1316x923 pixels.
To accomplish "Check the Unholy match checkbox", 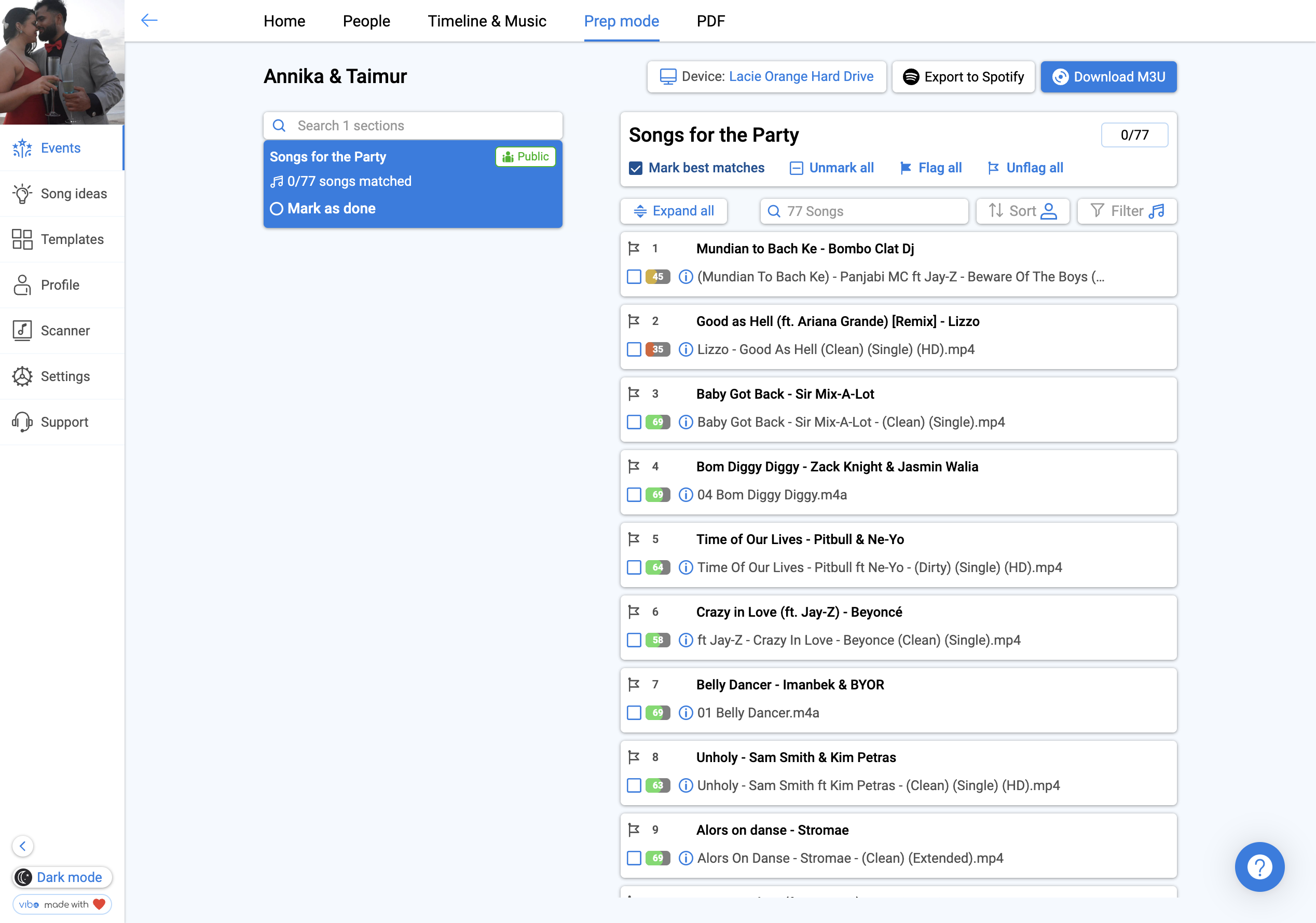I will pyautogui.click(x=634, y=785).
